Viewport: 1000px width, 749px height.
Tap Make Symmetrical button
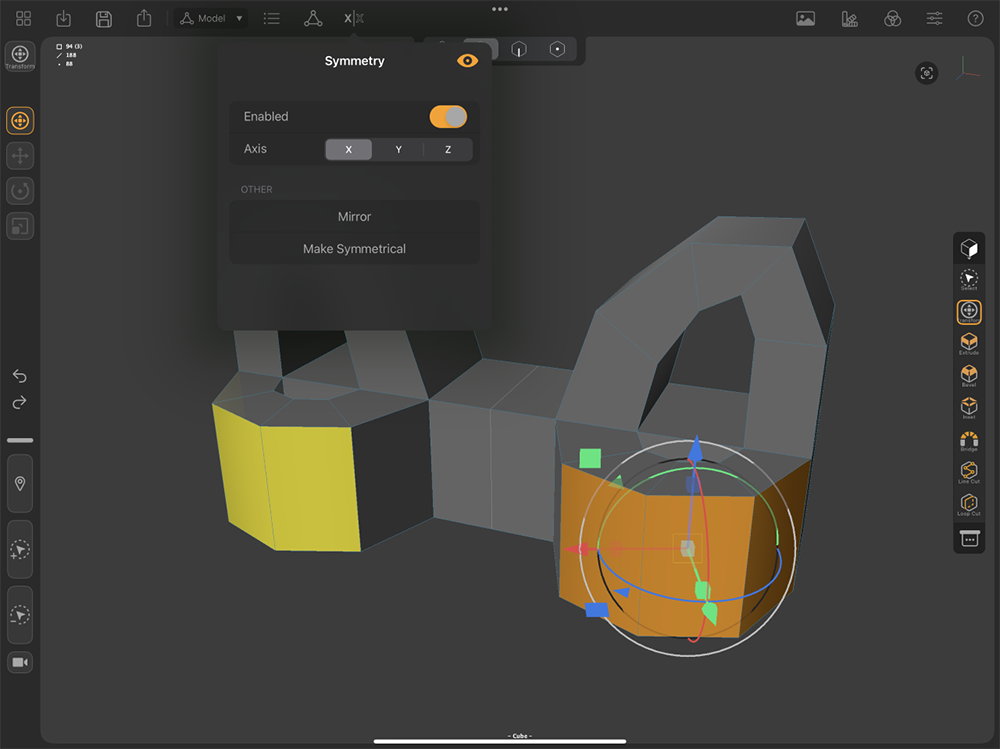355,249
